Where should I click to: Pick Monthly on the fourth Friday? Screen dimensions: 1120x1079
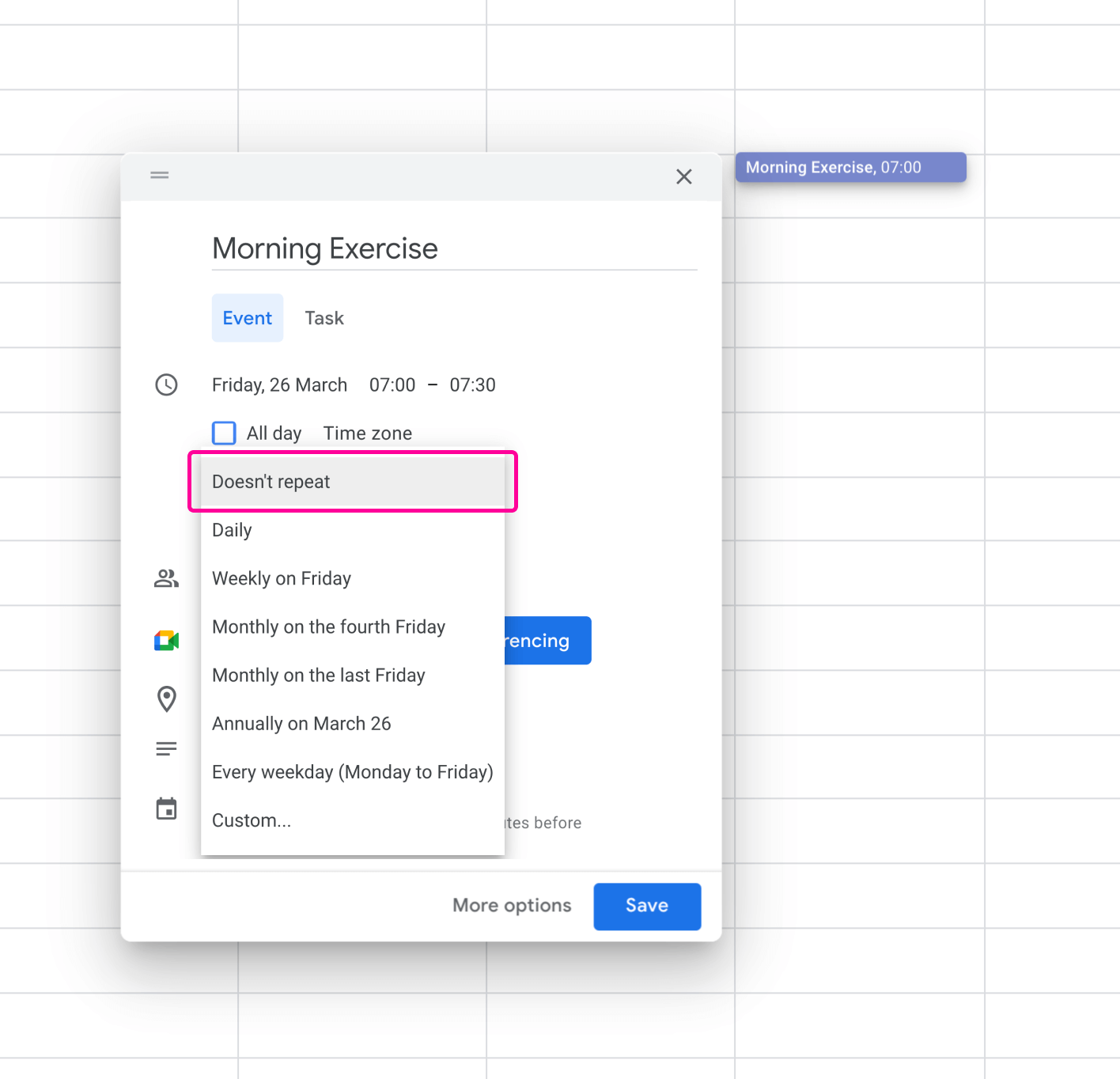[328, 627]
